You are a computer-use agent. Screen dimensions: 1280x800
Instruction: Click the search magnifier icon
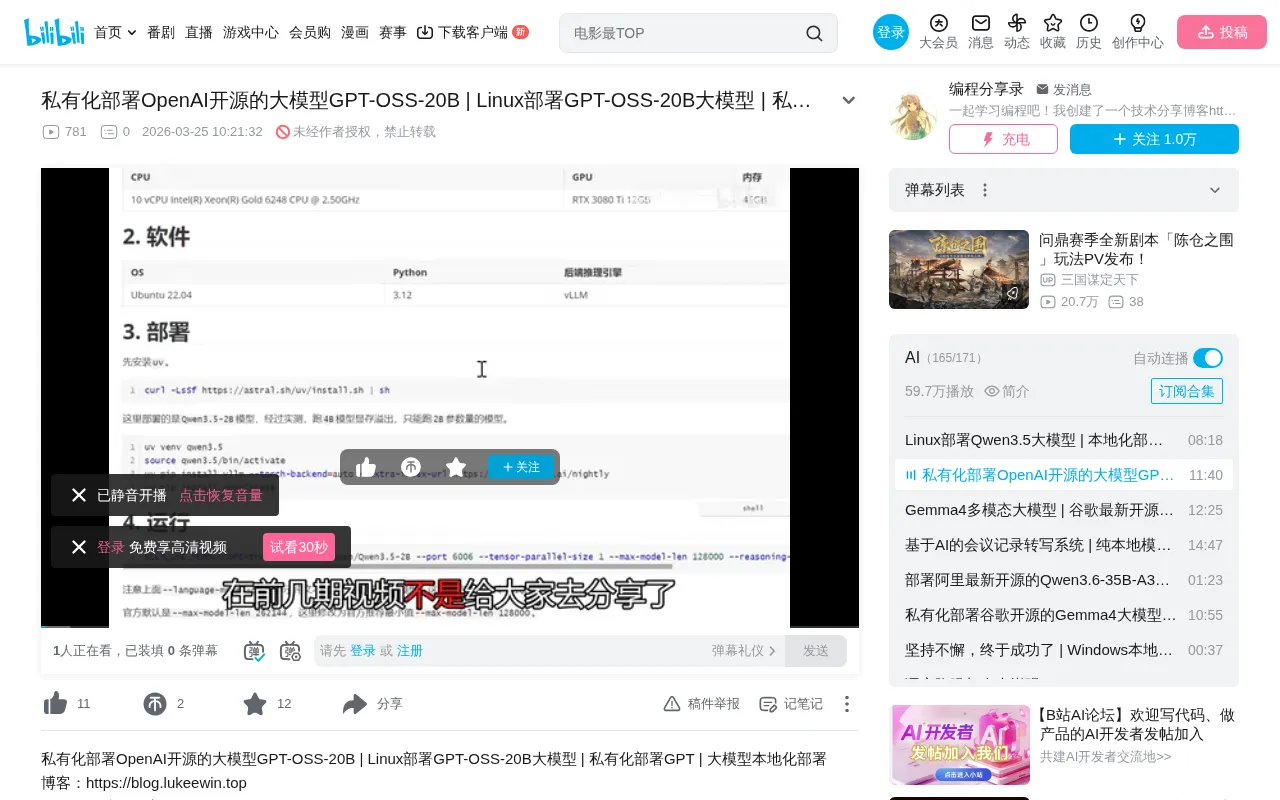[x=814, y=33]
